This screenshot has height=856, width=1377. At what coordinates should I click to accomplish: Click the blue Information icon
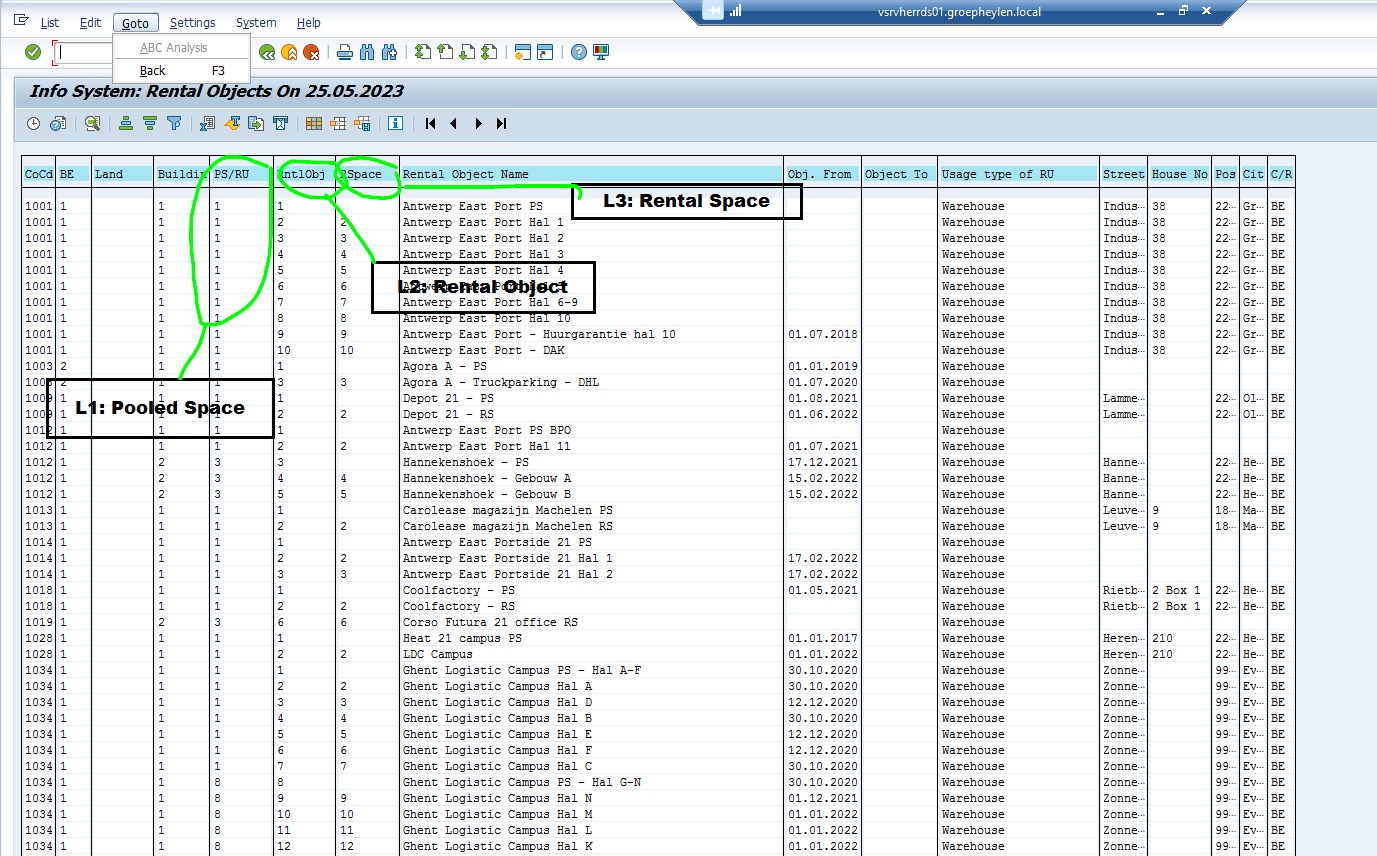click(396, 123)
